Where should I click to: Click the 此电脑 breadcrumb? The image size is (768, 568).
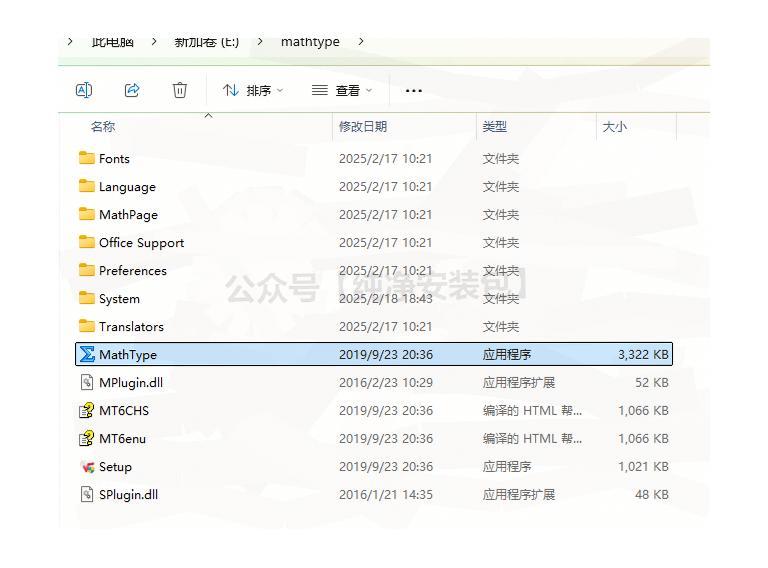coord(113,42)
